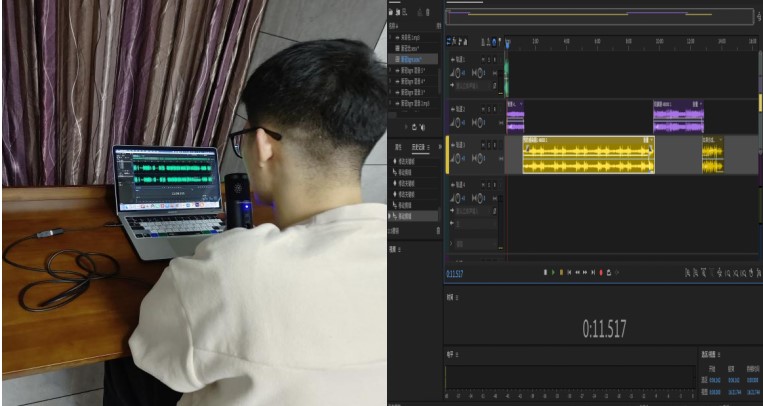Open Track 1 input source dropdown
The image size is (763, 406).
point(473,86)
